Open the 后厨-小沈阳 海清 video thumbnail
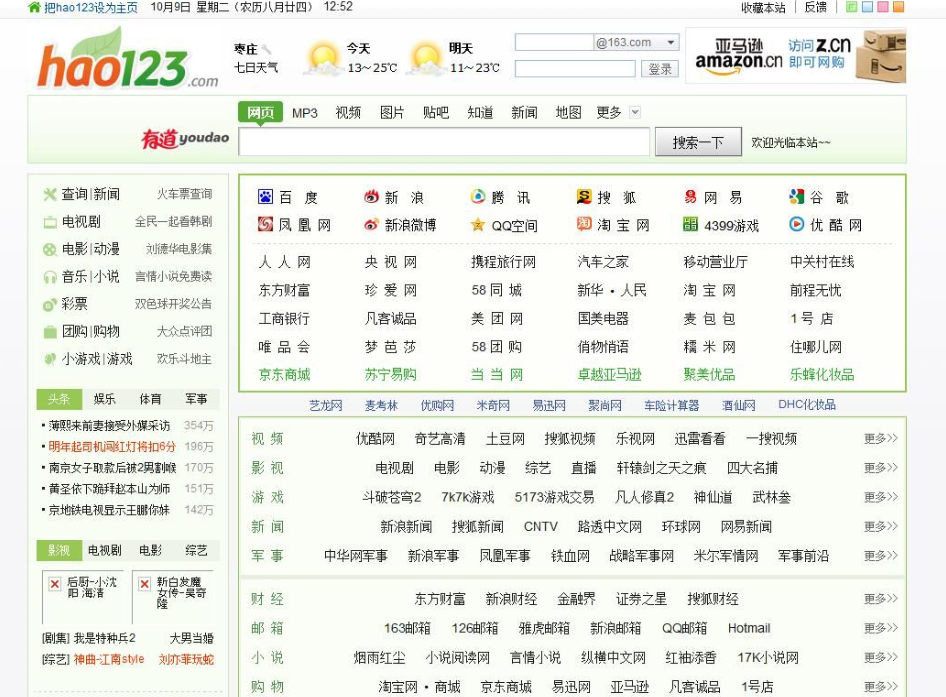The height and width of the screenshot is (697, 946). click(x=83, y=596)
